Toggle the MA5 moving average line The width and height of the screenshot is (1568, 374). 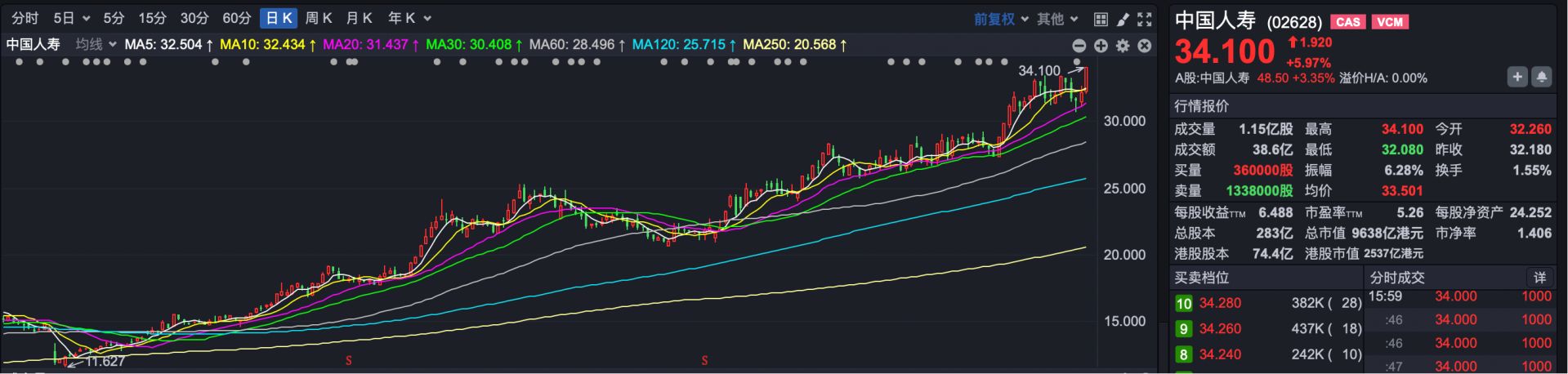click(168, 44)
